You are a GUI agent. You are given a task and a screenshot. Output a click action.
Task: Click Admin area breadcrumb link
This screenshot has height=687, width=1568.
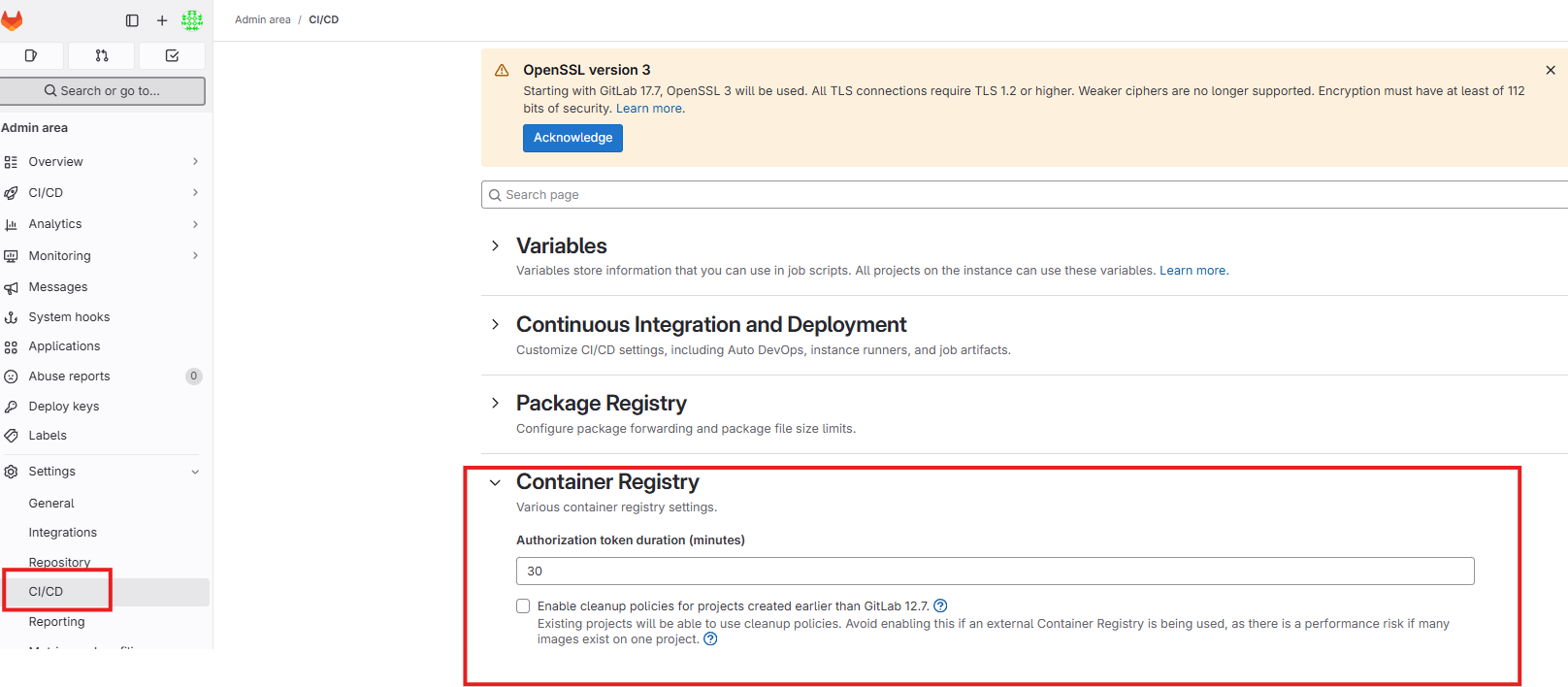262,19
